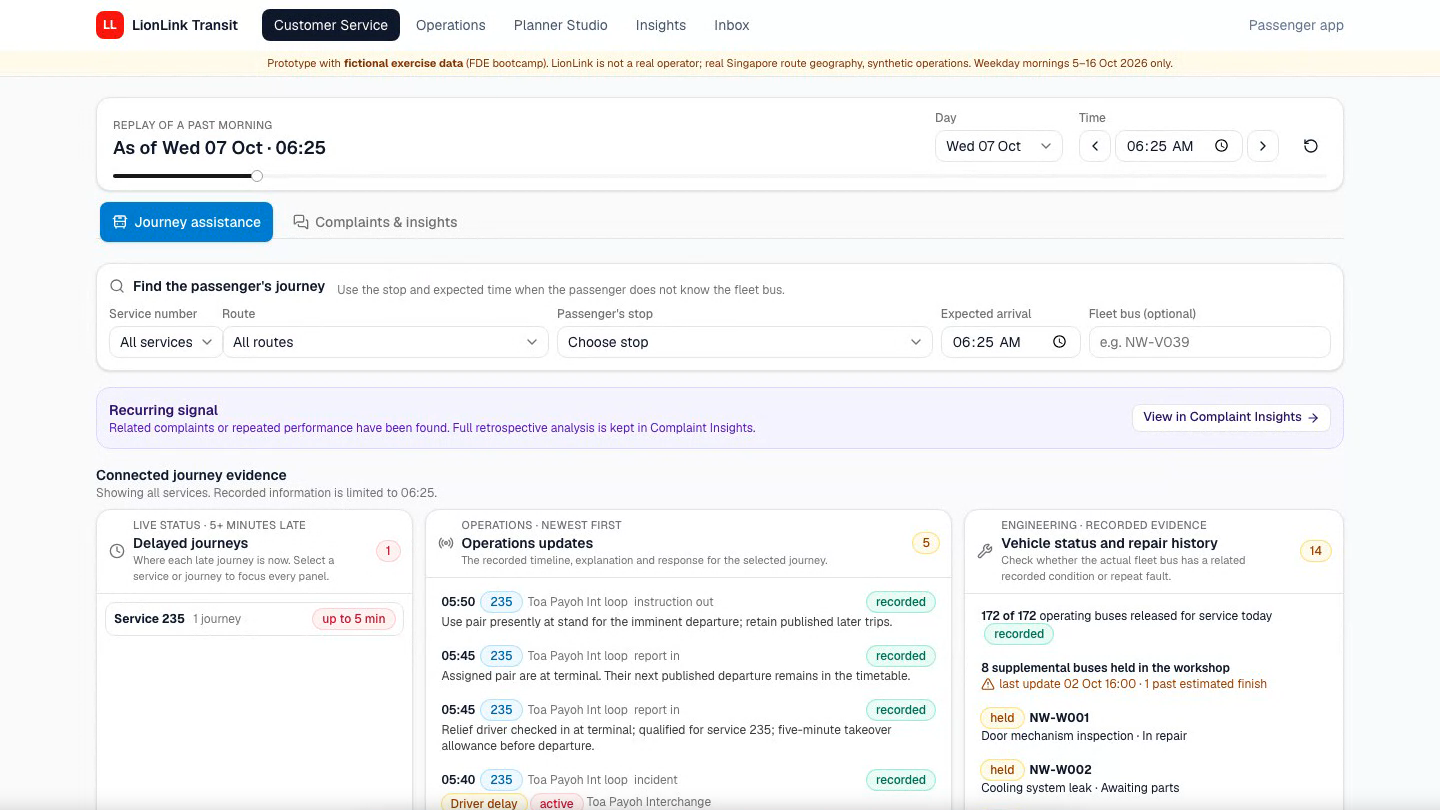Screen dimensions: 1440x810
Task: Click the warning triangle beside last update 02 Oct
Action: coord(988,685)
